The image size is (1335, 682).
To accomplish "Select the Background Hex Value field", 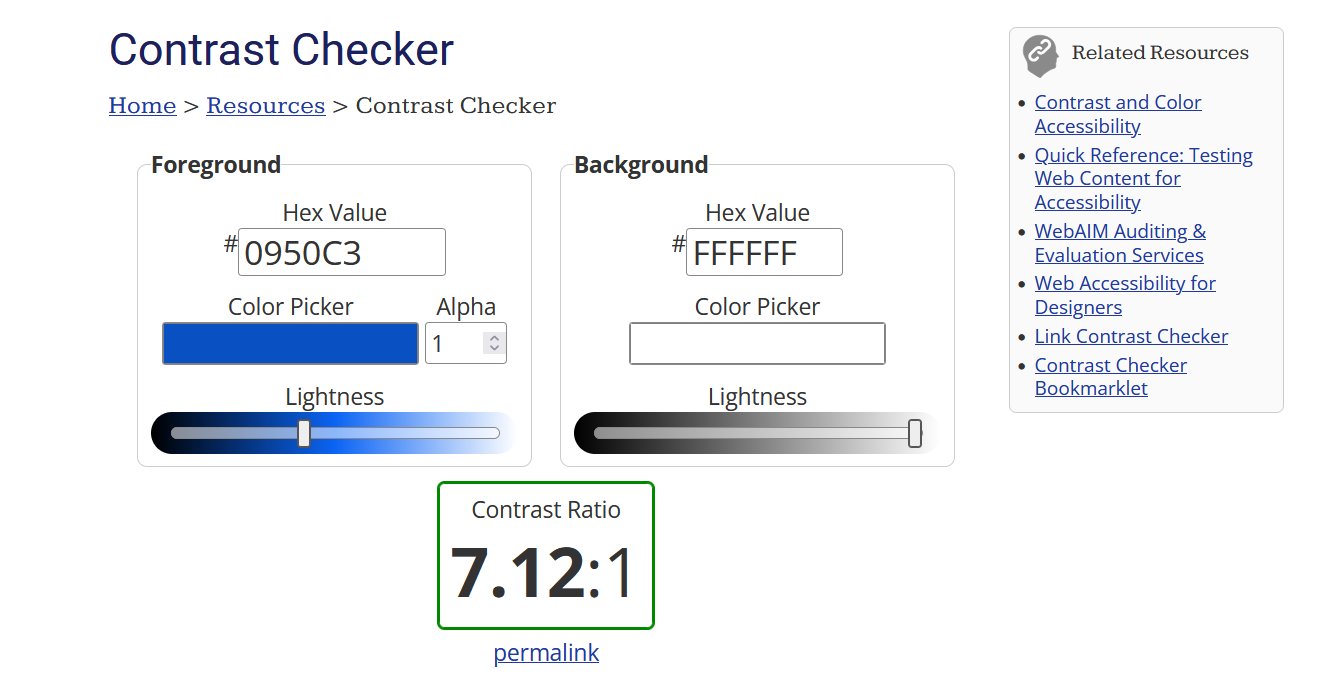I will [x=764, y=252].
